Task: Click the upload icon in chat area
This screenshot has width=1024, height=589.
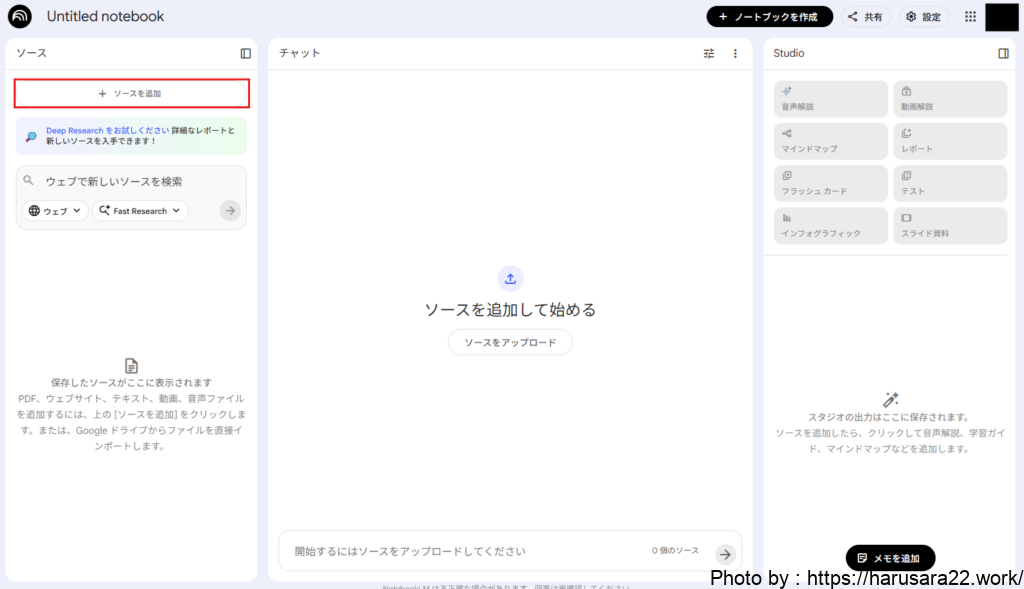Action: (x=510, y=279)
